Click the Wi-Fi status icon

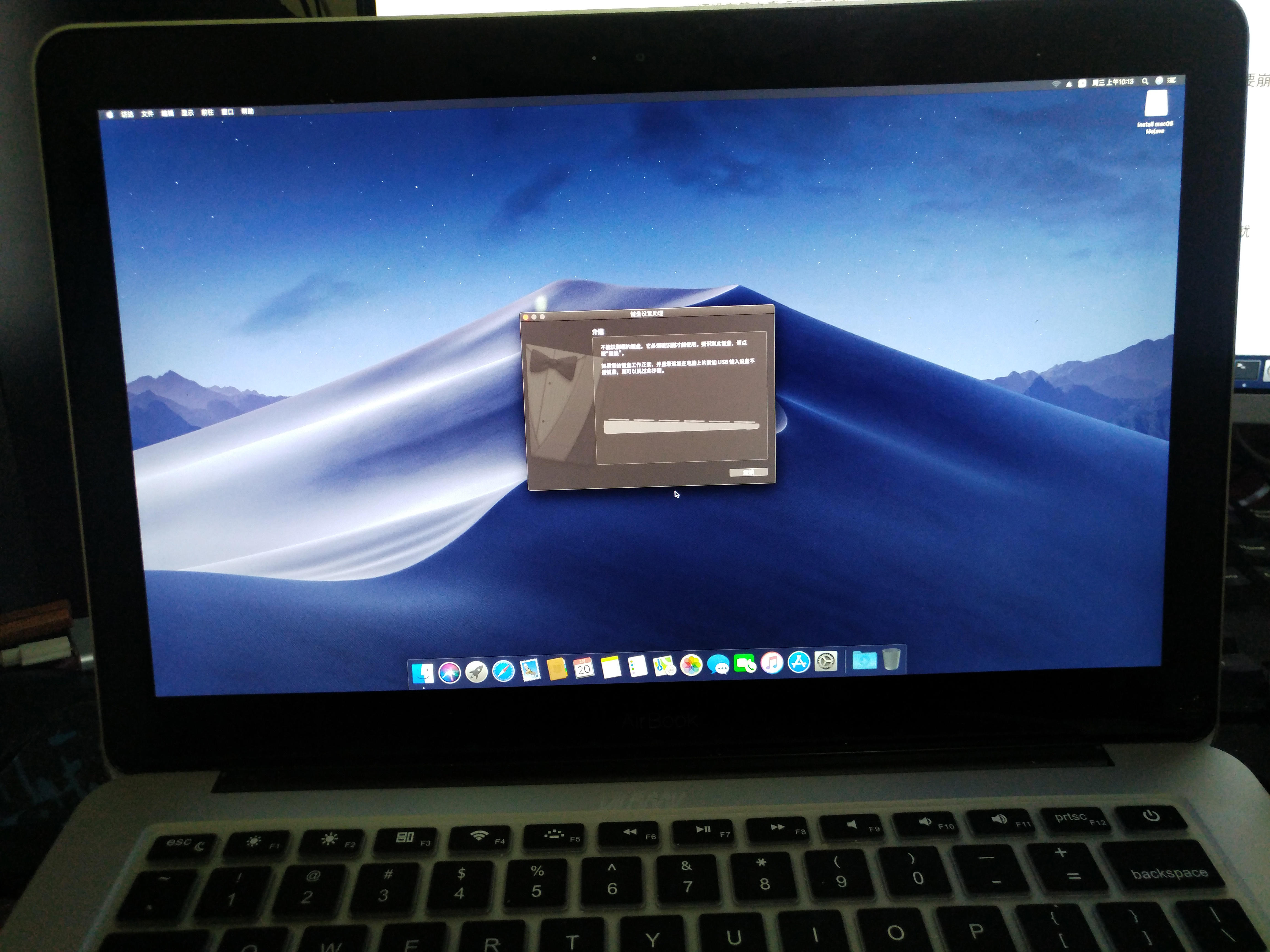pos(1056,84)
